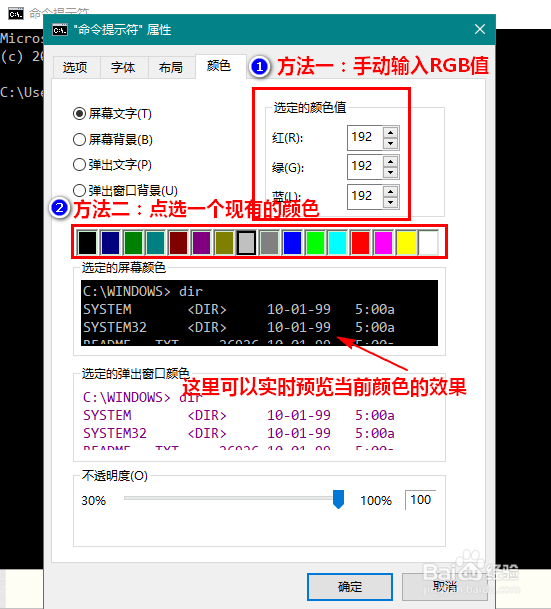Click the 红(R) value input field

point(365,137)
